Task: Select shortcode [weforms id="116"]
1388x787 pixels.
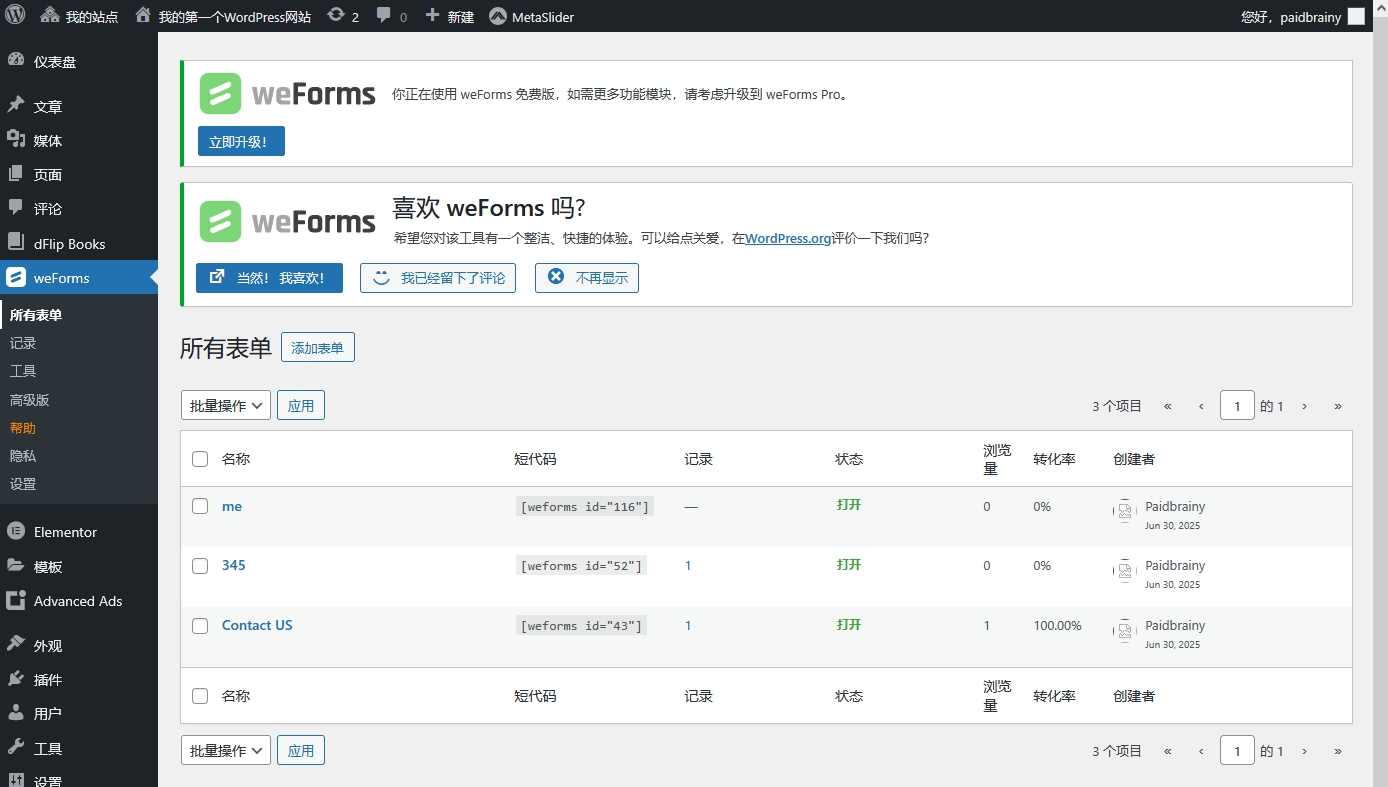Action: [x=584, y=507]
